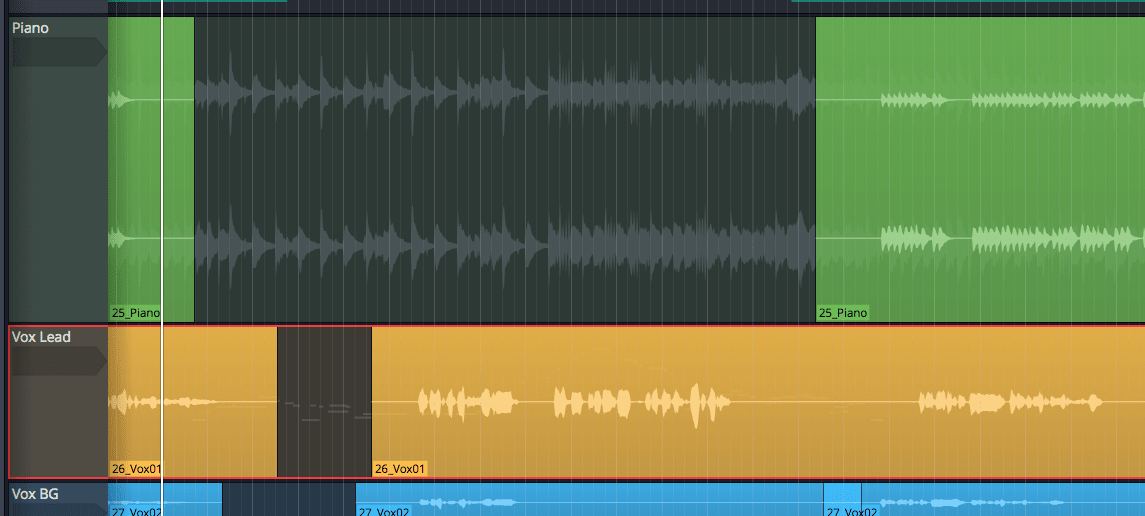Screen dimensions: 1145x516
Task: Select the middle blue 27_Vox02 clip
Action: click(590, 498)
